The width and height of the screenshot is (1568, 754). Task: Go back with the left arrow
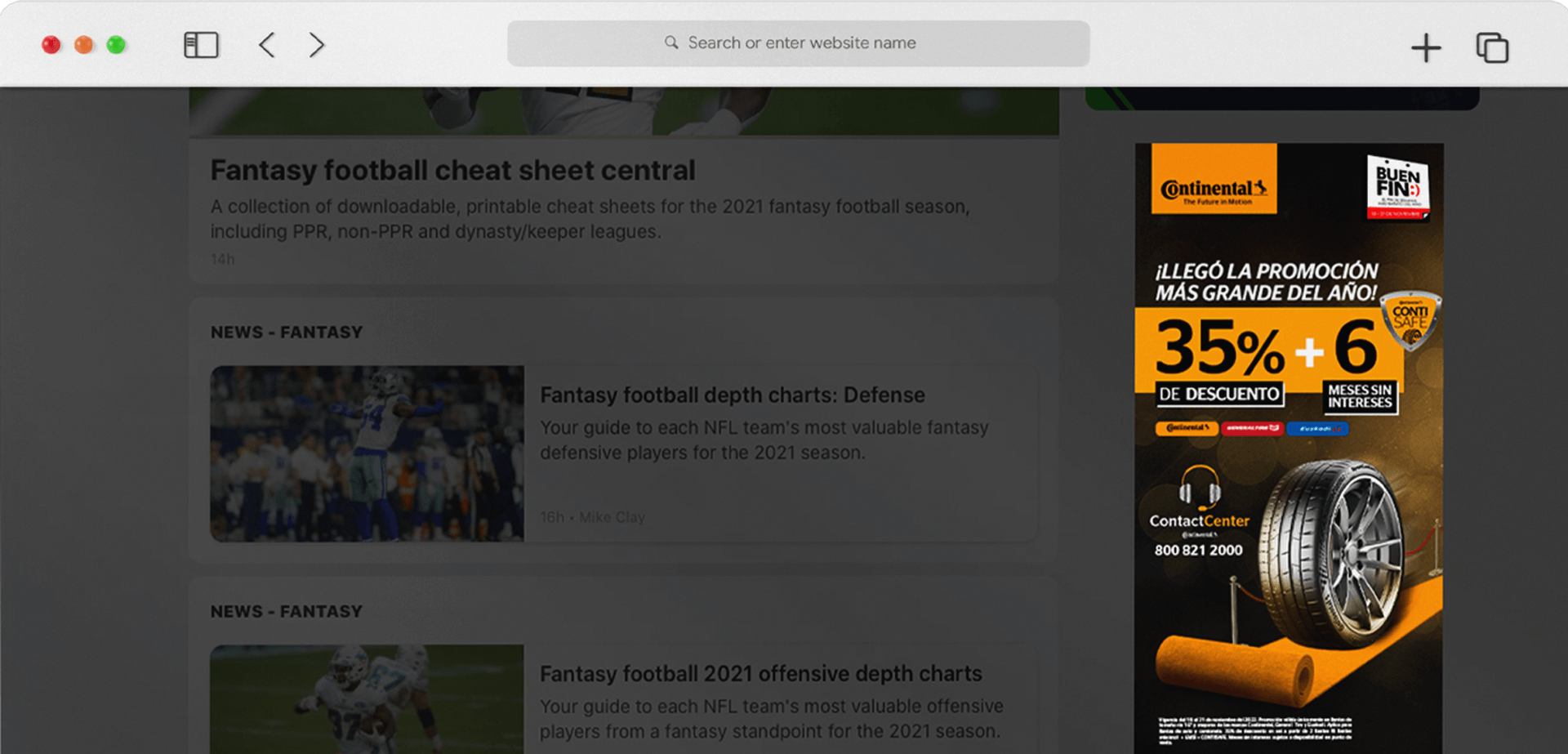(267, 45)
